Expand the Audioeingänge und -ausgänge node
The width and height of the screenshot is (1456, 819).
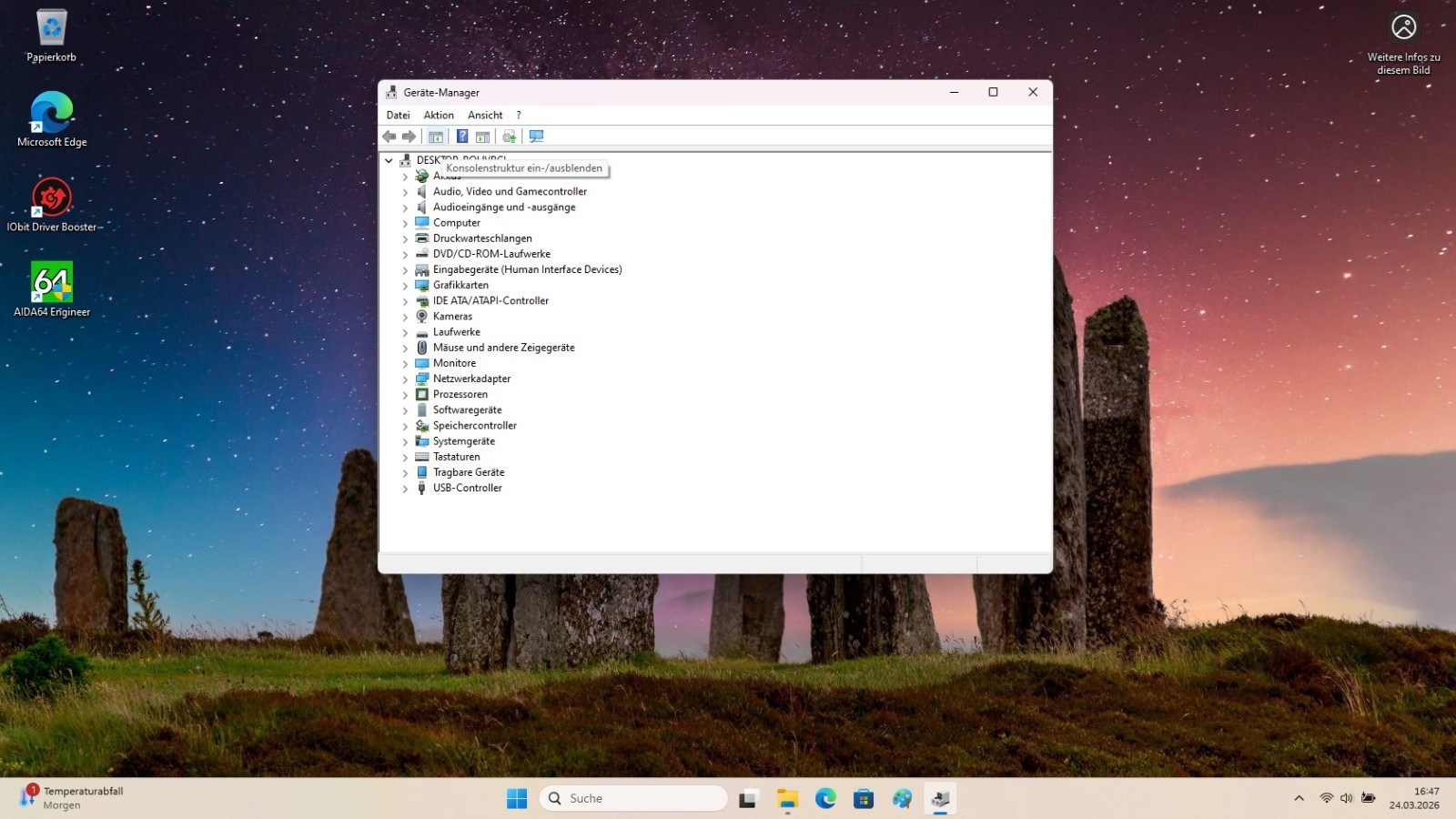(405, 207)
